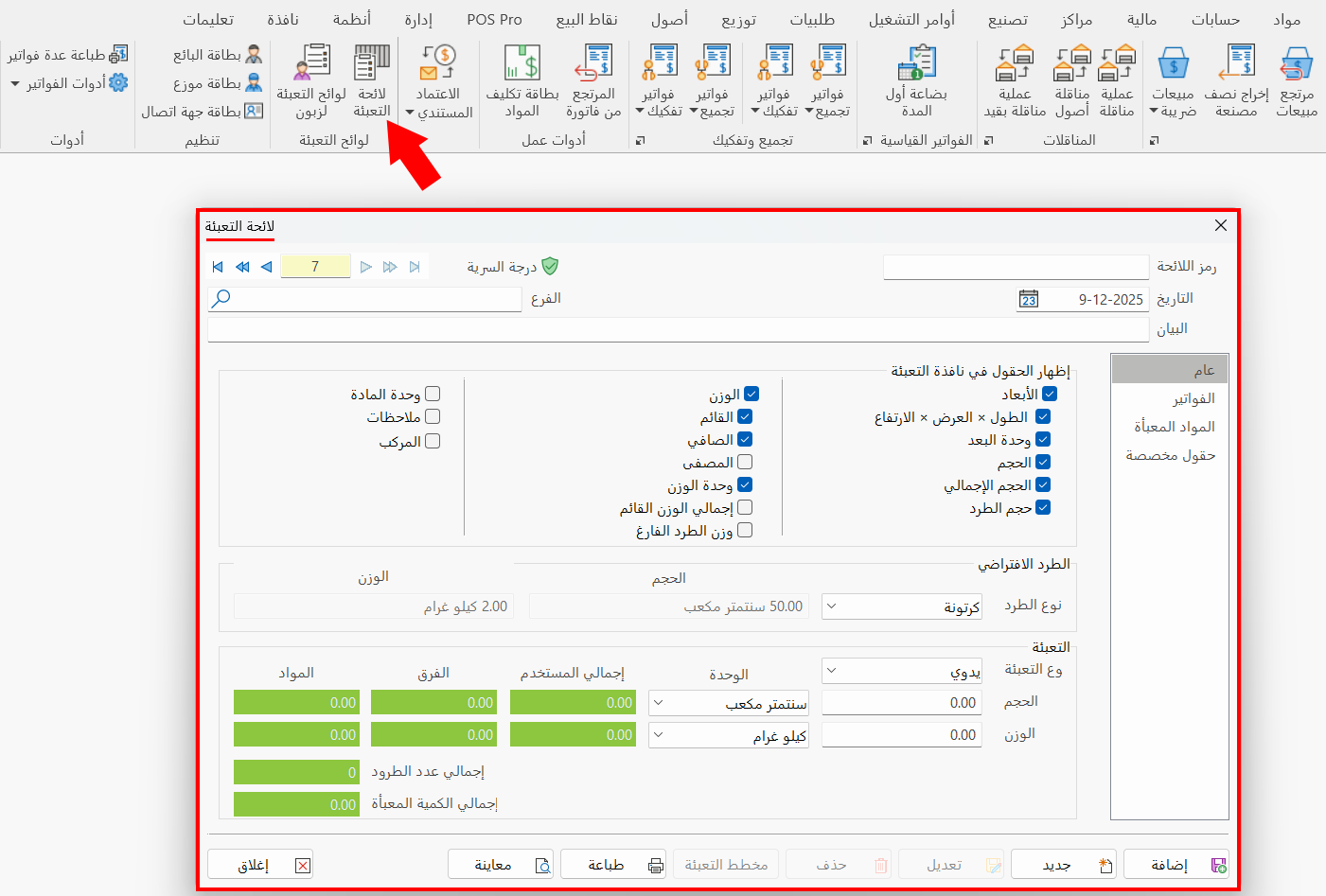Image resolution: width=1326 pixels, height=896 pixels.
Task: Open the مرتجع مبيعات (sales returns) icon
Action: coord(1296,80)
